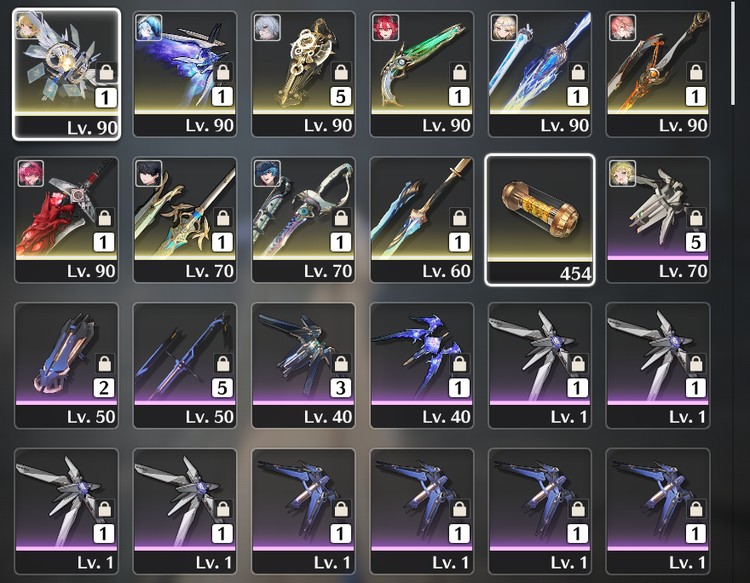Choose the red coral broadblade Lv. 90
This screenshot has width=750, height=583.
click(x=66, y=220)
